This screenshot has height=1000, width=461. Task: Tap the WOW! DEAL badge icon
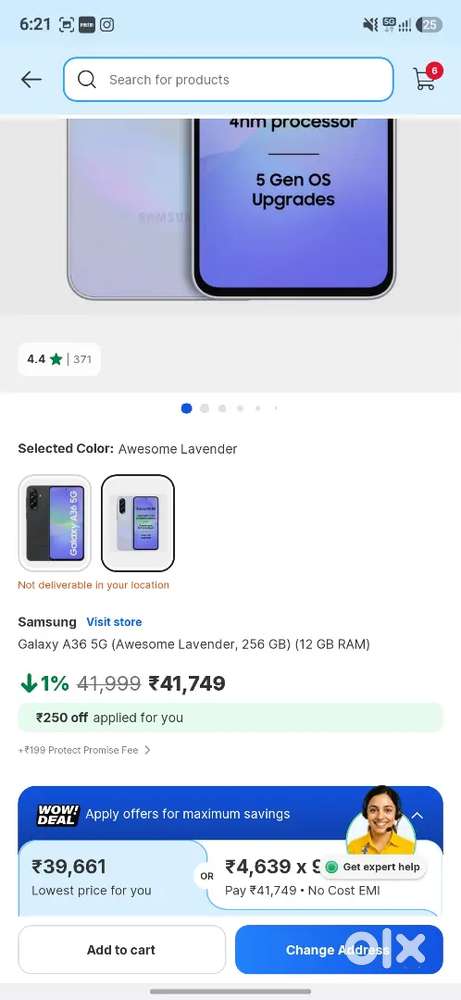click(58, 814)
